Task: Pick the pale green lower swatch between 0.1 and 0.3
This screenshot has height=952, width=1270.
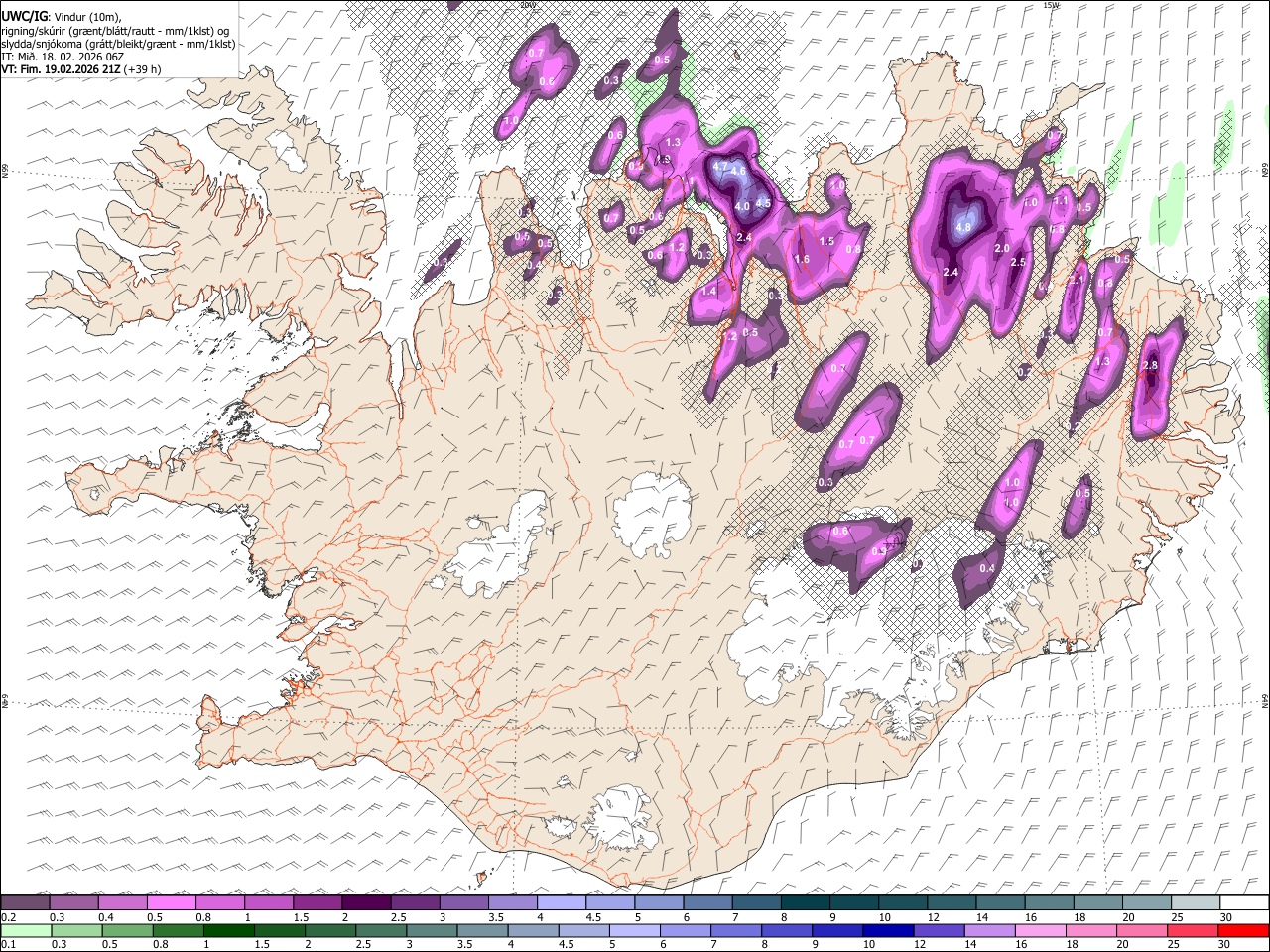Action: pyautogui.click(x=25, y=930)
